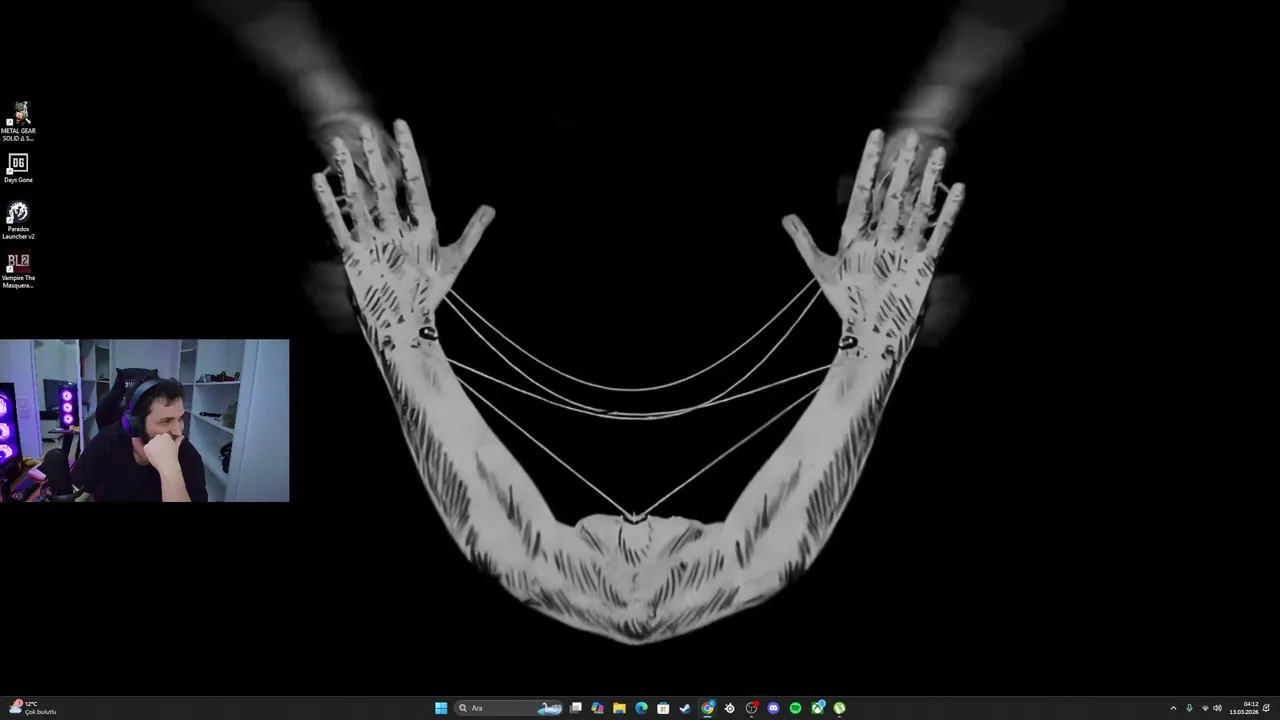Open Microsoft Store from the taskbar
Viewport: 1280px width, 720px height.
click(663, 708)
